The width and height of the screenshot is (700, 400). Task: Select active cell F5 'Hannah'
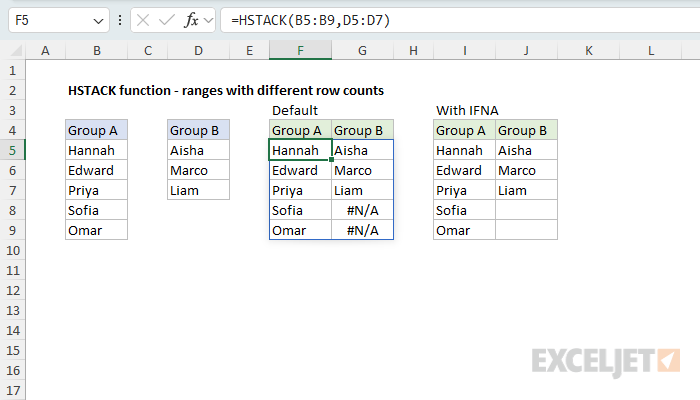(300, 150)
